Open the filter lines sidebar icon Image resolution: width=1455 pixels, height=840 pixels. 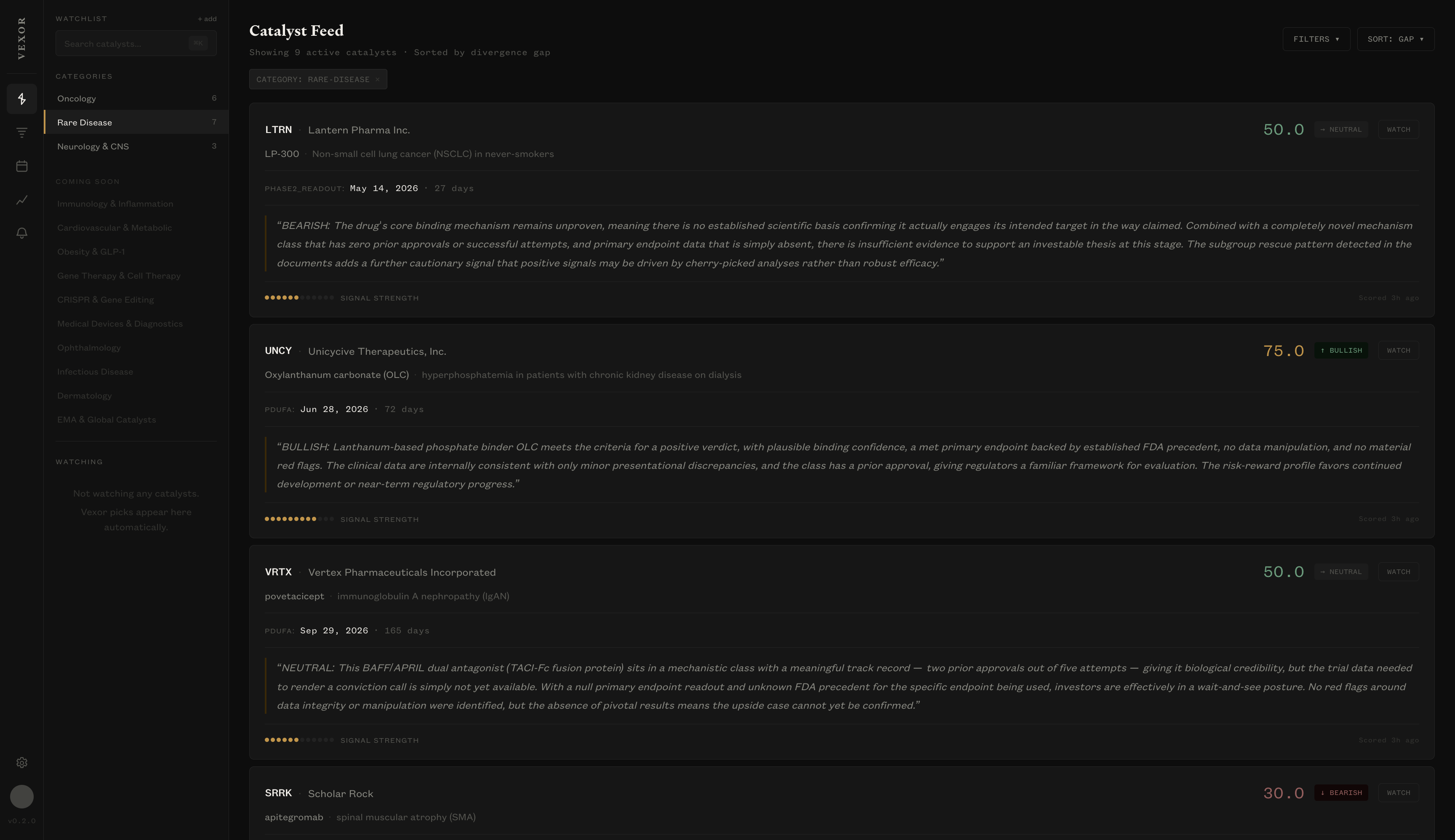pos(22,133)
